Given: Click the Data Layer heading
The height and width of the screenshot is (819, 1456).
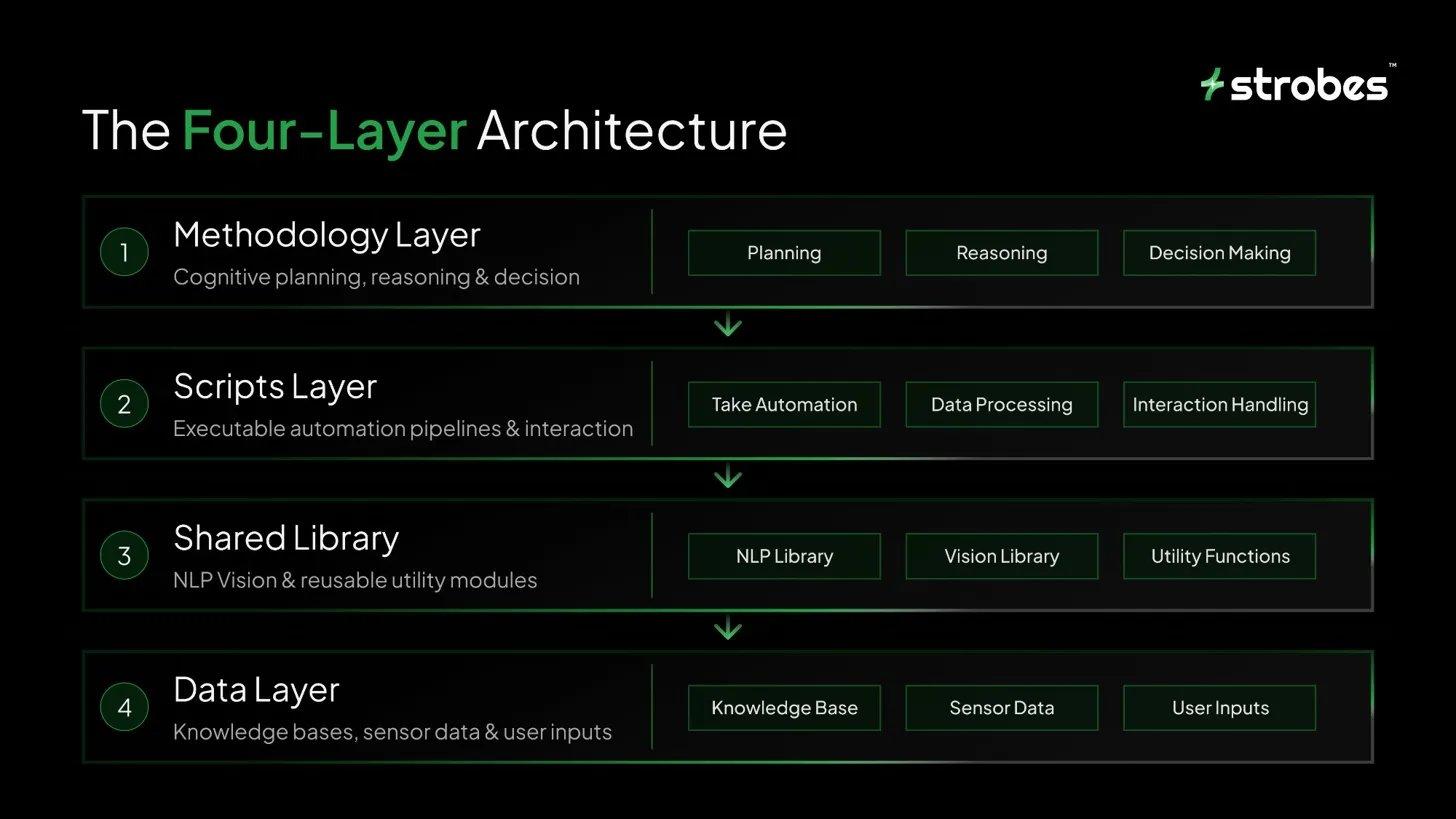Looking at the screenshot, I should tap(256, 690).
